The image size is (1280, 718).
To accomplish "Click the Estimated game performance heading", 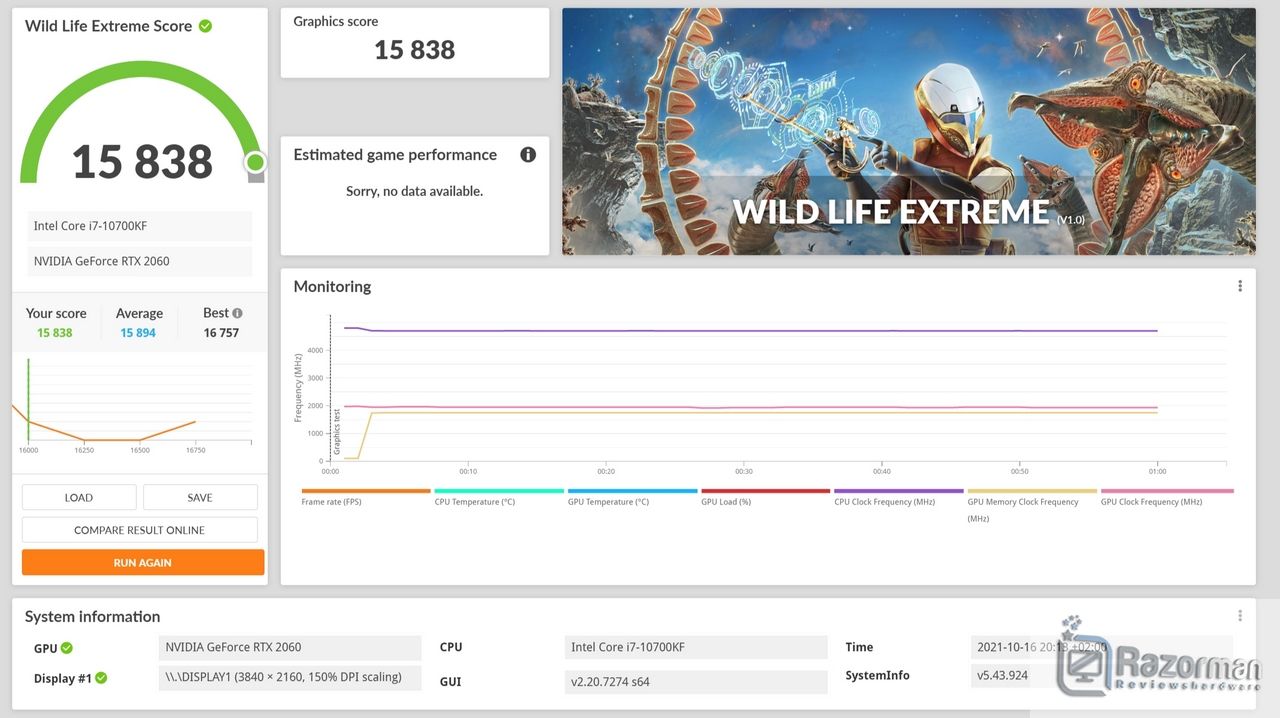I will pos(395,155).
